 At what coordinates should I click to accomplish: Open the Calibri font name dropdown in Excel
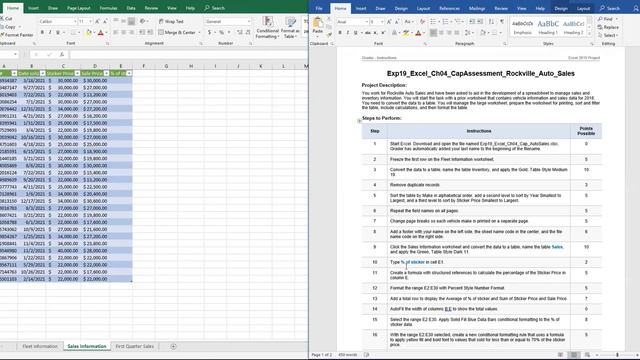click(x=75, y=21)
